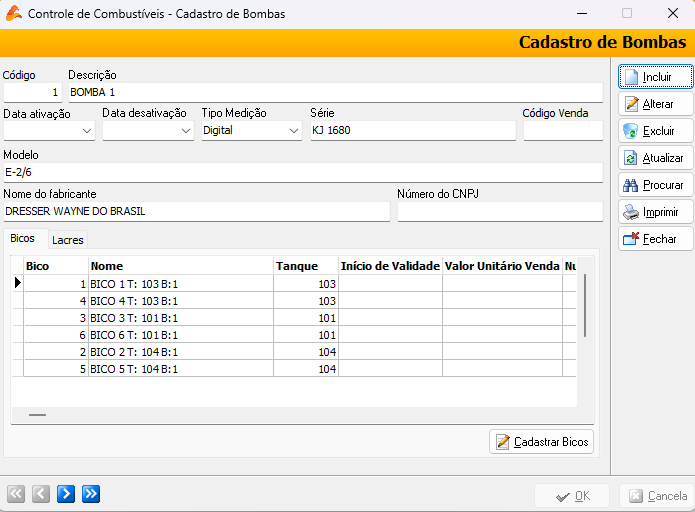Go to the first record arrow
The image size is (695, 512).
15,493
